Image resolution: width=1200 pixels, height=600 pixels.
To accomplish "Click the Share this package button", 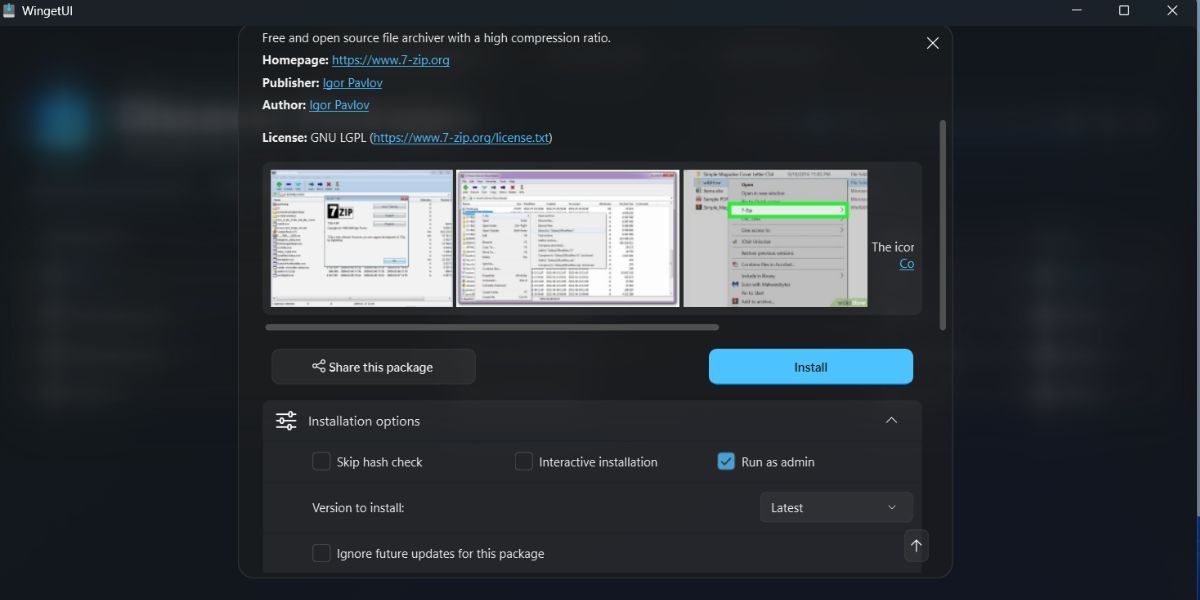I will 373,367.
